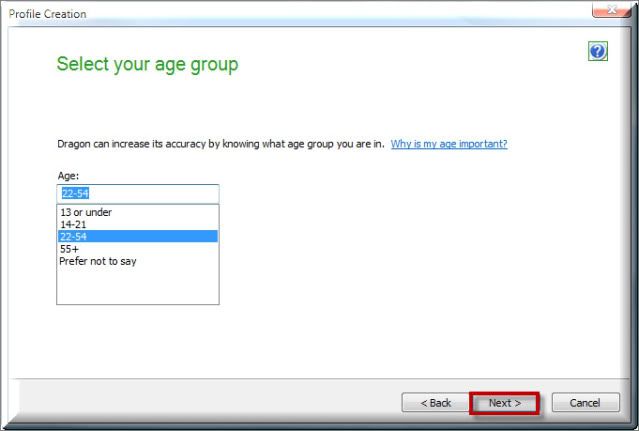Viewport: 639px width, 431px height.
Task: Select '13 or under' age group
Action: [138, 212]
